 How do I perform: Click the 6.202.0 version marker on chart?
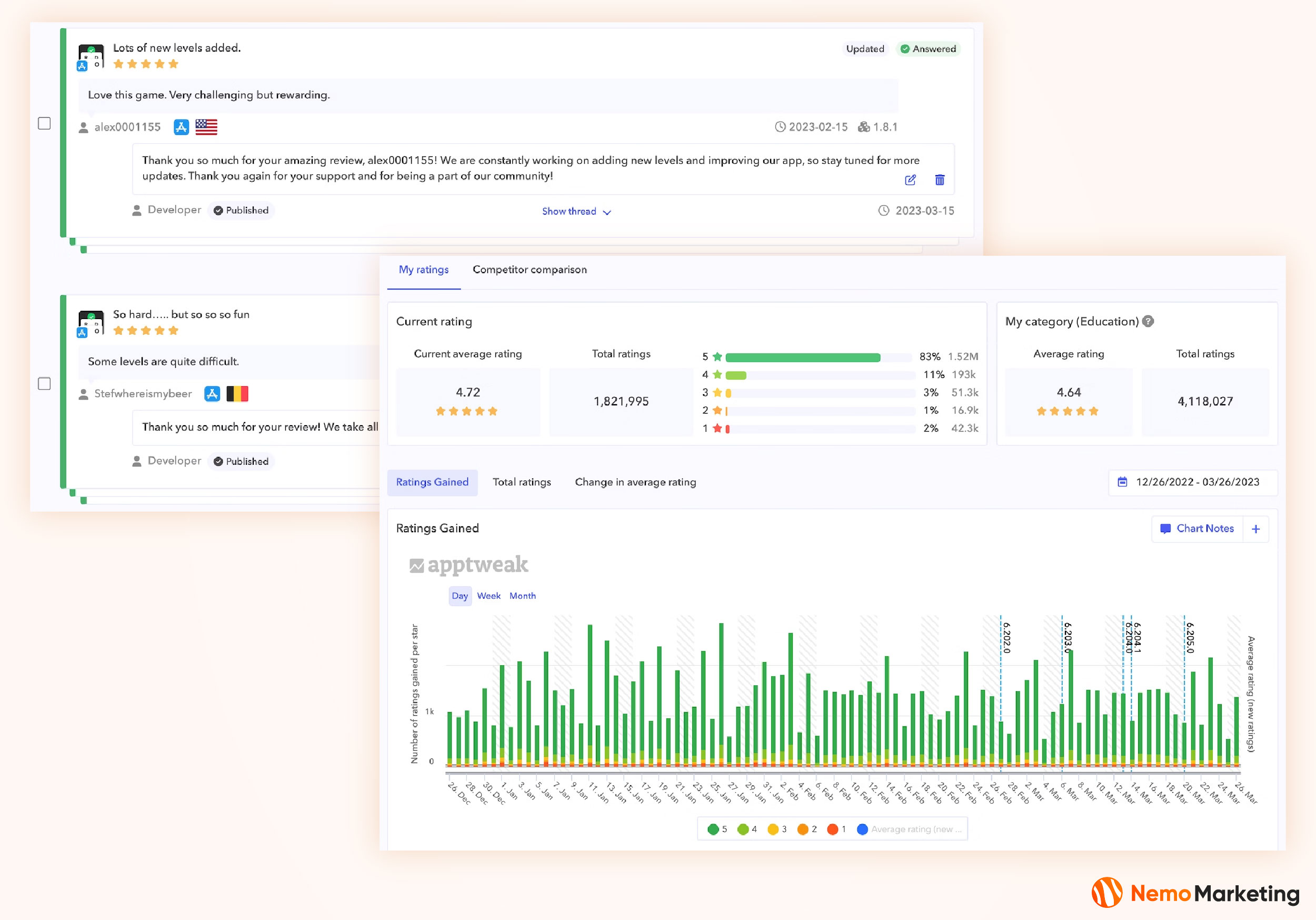(1006, 637)
